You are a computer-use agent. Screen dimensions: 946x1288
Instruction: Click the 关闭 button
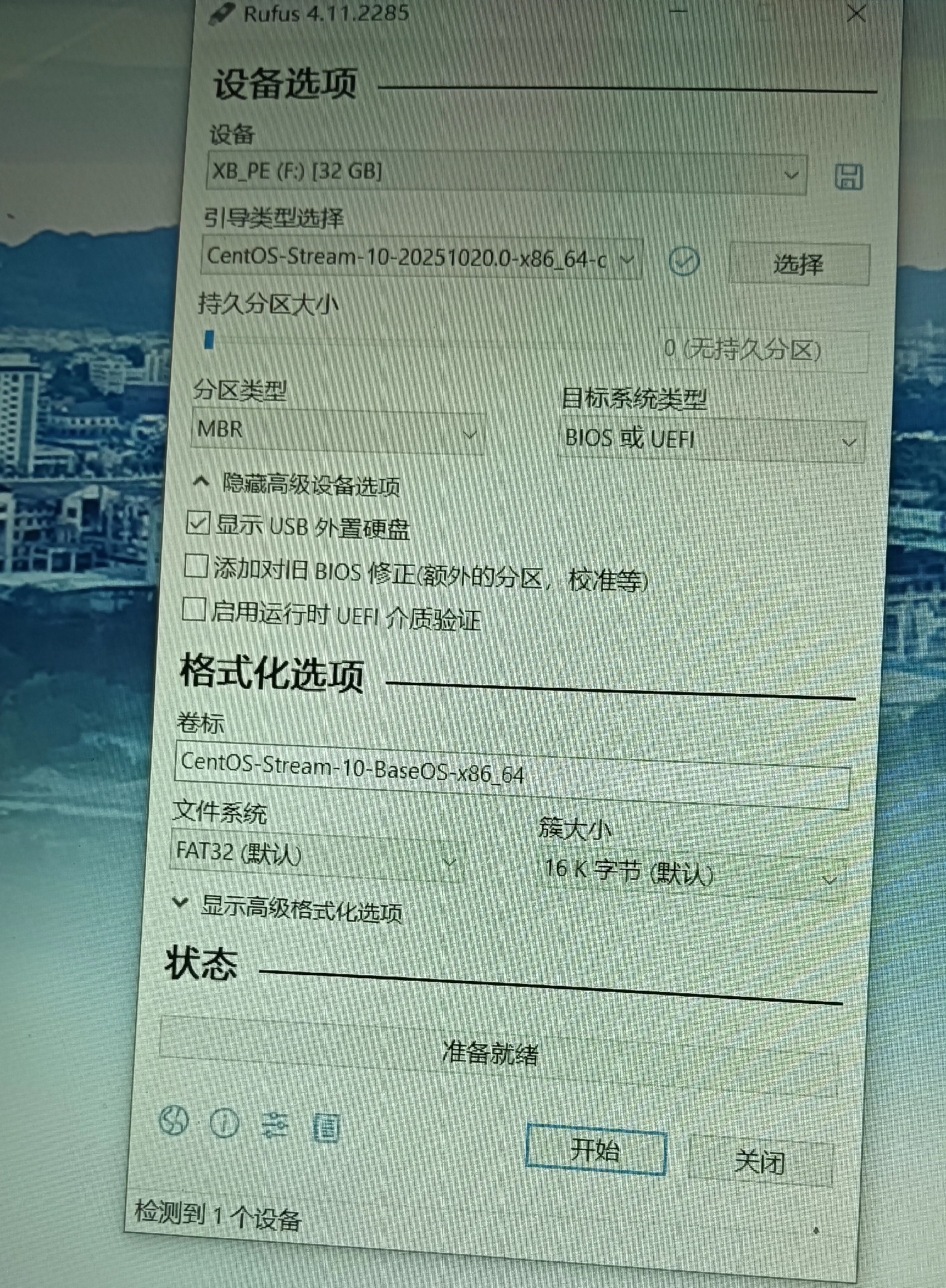pyautogui.click(x=760, y=1161)
